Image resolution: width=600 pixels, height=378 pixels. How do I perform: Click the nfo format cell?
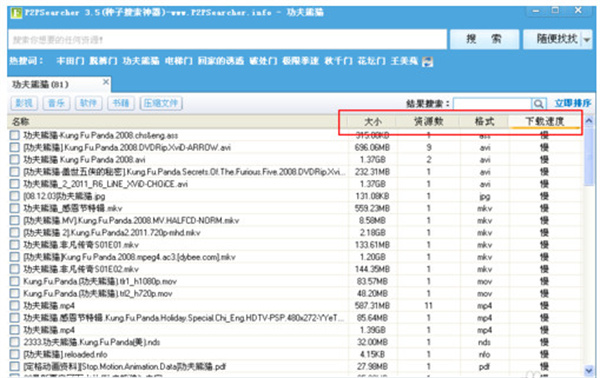484,354
